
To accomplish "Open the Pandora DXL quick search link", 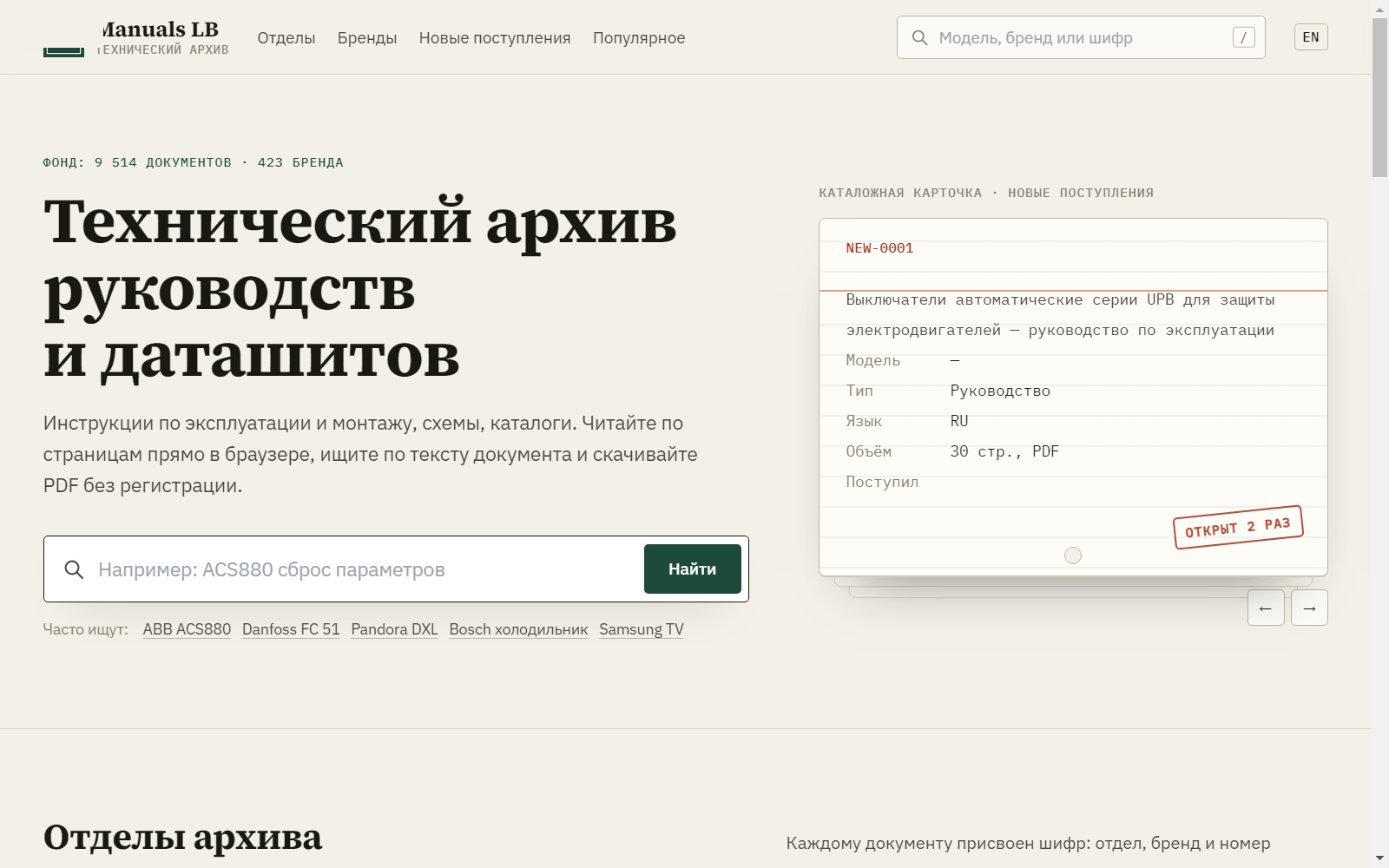I will [394, 629].
